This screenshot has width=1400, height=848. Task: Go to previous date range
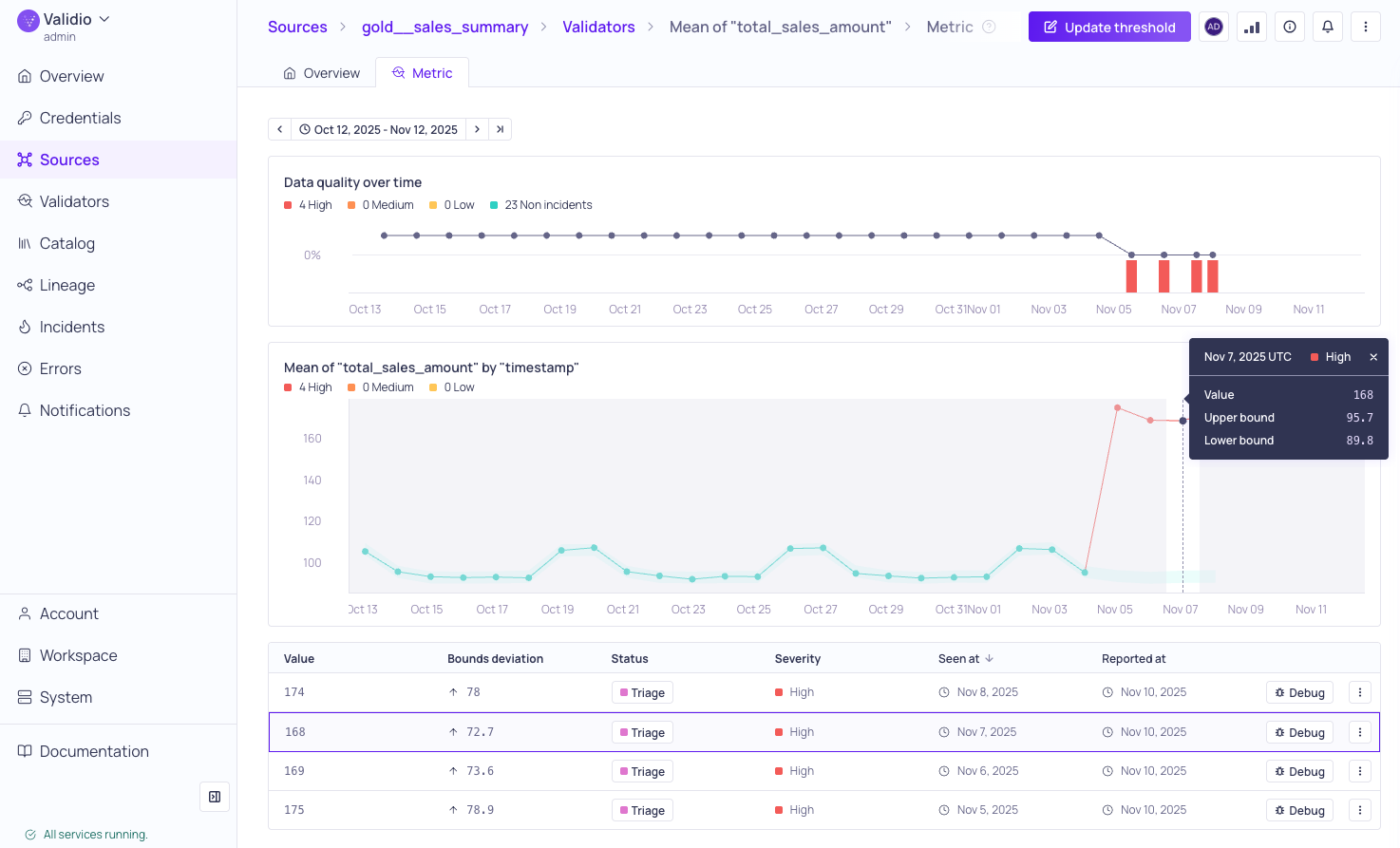279,129
